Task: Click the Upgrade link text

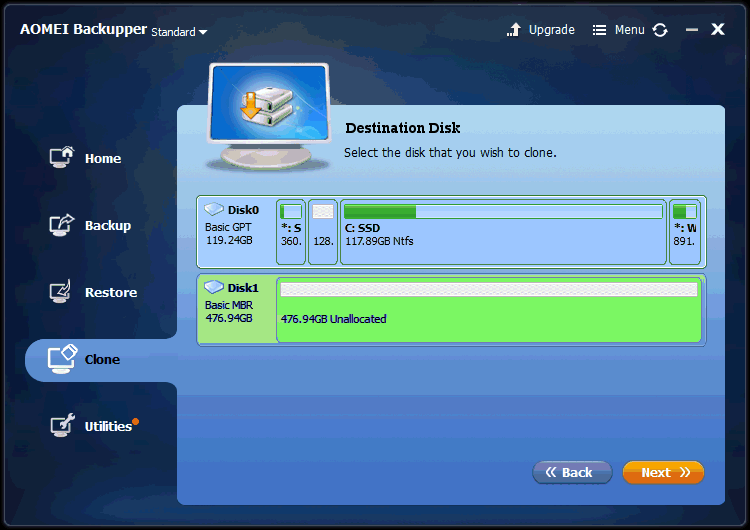Action: (551, 30)
